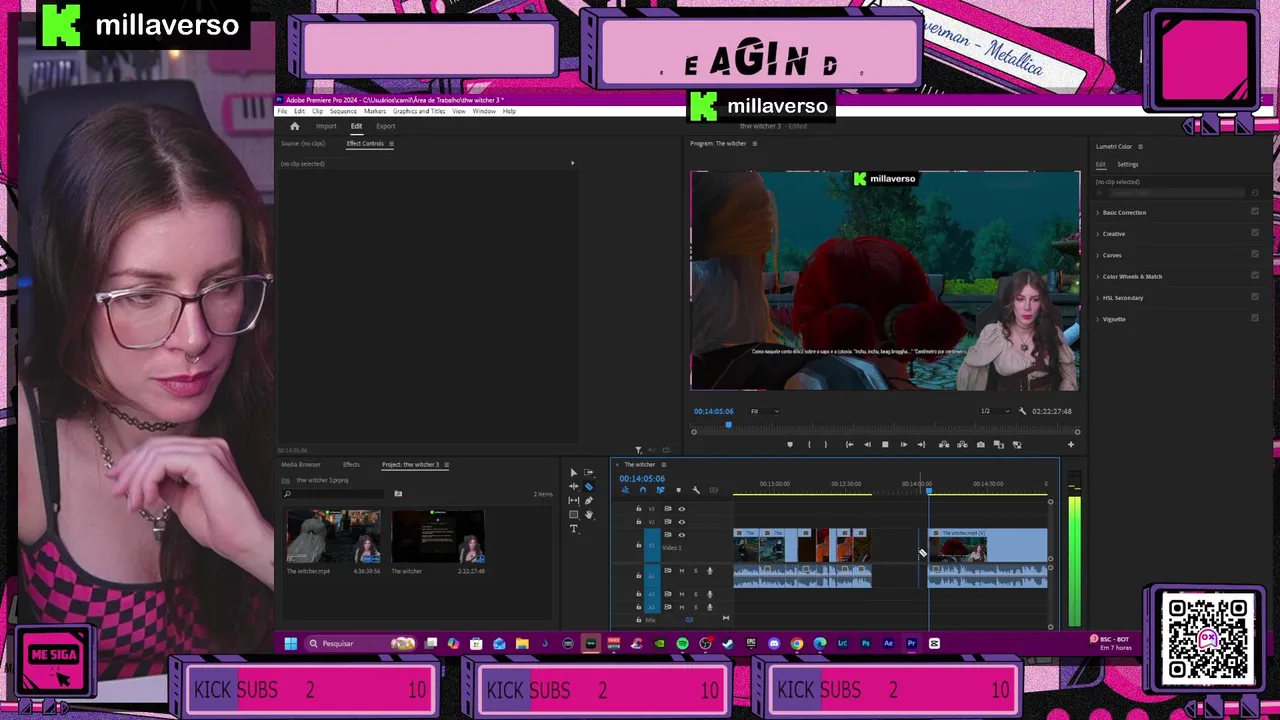
Task: Select the Selection tool in the tools panel
Action: pos(574,473)
